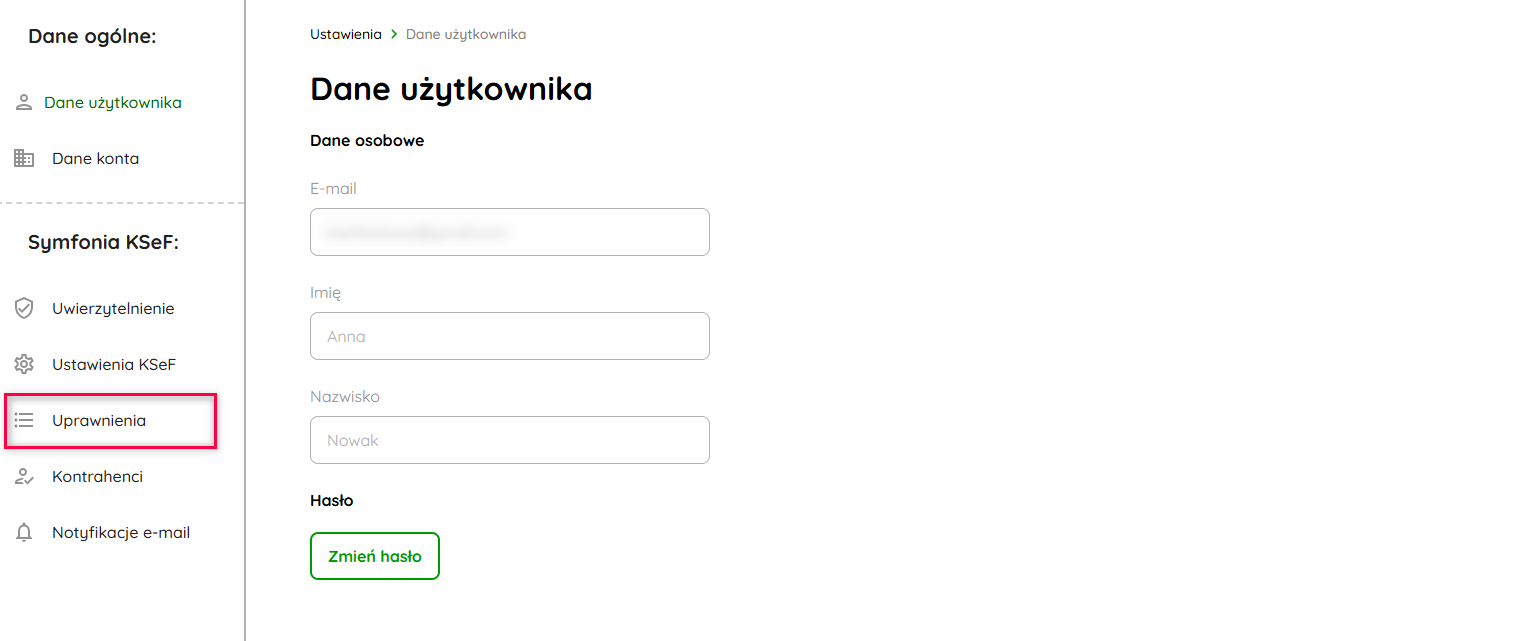The width and height of the screenshot is (1539, 641).
Task: Click the bell icon for Notyfikacje e-mail
Action: pyautogui.click(x=24, y=533)
